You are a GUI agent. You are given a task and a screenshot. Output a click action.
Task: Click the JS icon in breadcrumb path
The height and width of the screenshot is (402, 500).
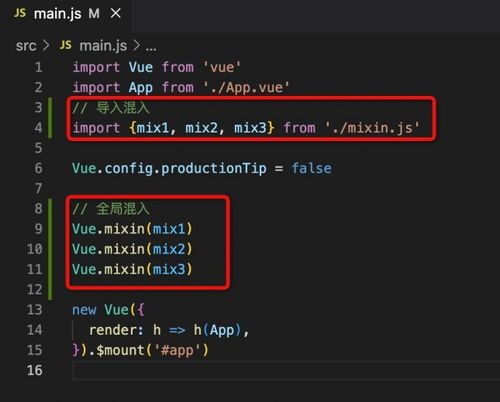tap(66, 45)
